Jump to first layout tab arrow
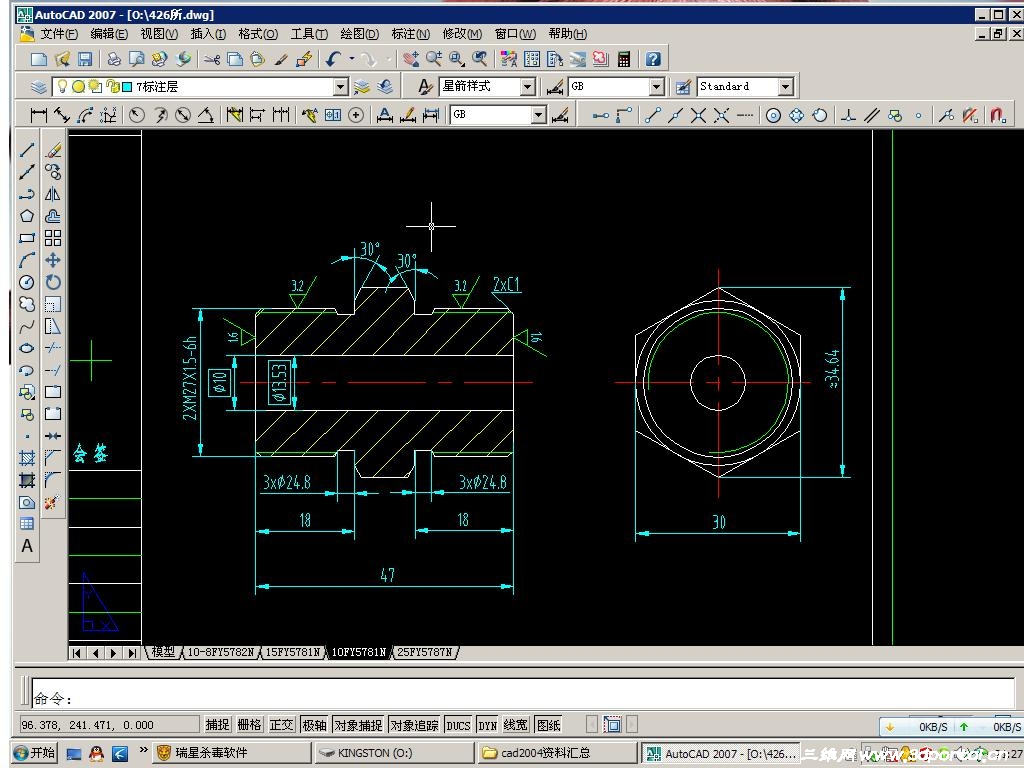1024x768 pixels. point(76,652)
